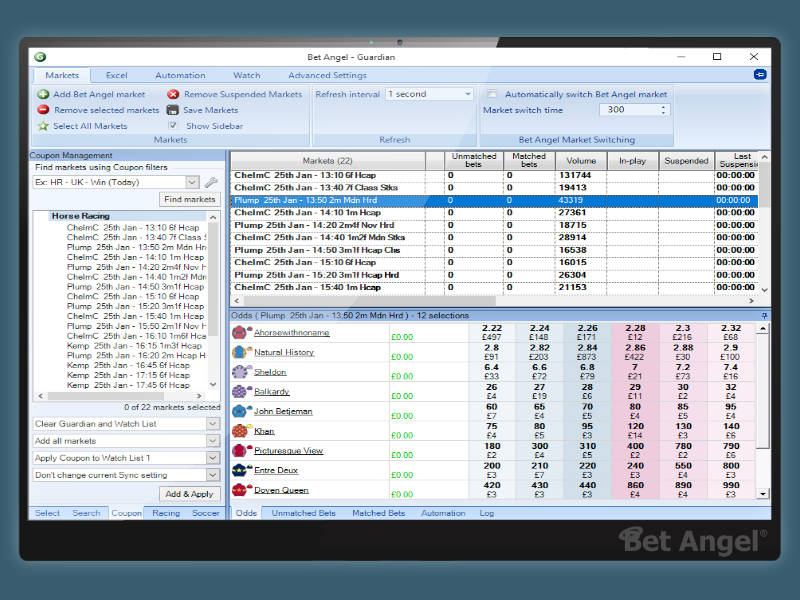Enable Automatically switch Bet Angel market checkbox
The height and width of the screenshot is (600, 800).
(492, 94)
